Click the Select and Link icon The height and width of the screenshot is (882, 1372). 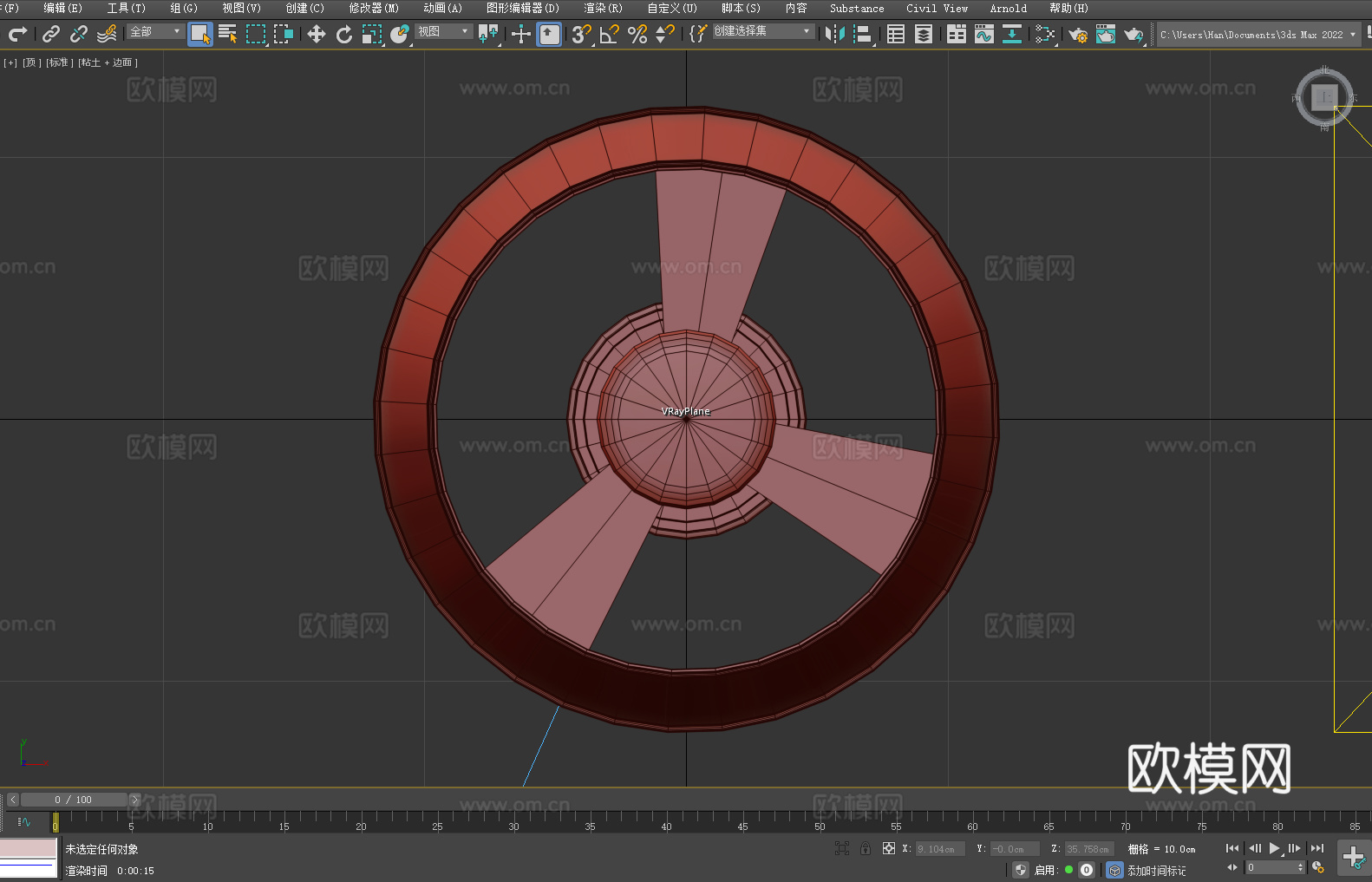click(51, 34)
